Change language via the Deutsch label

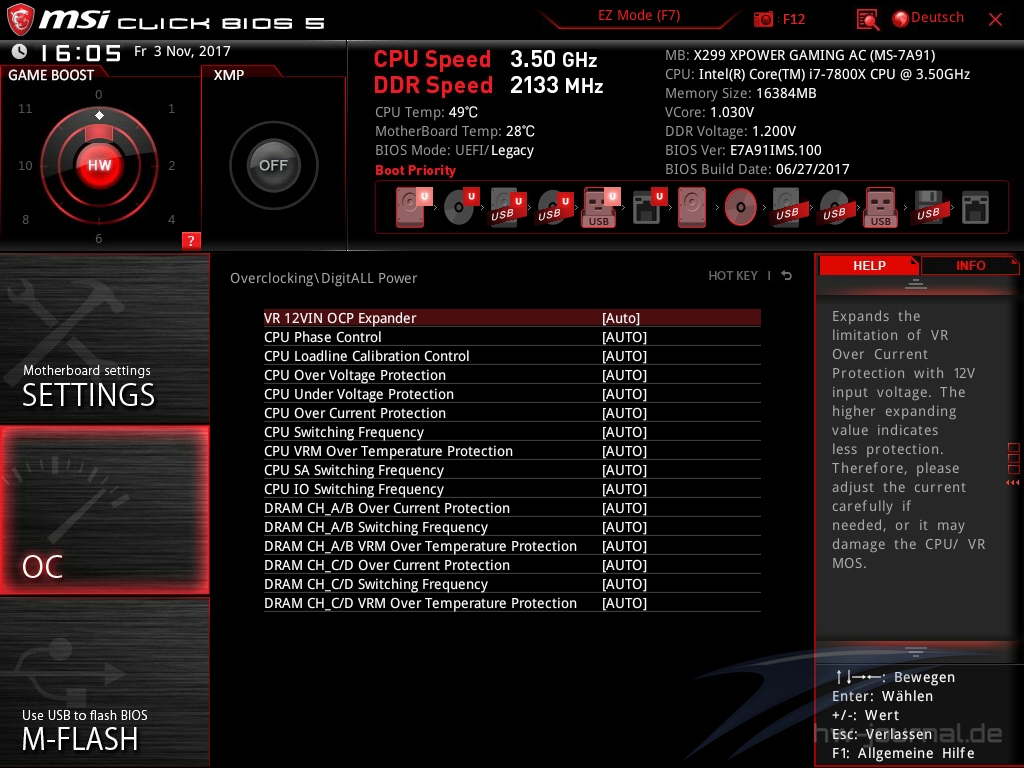937,18
